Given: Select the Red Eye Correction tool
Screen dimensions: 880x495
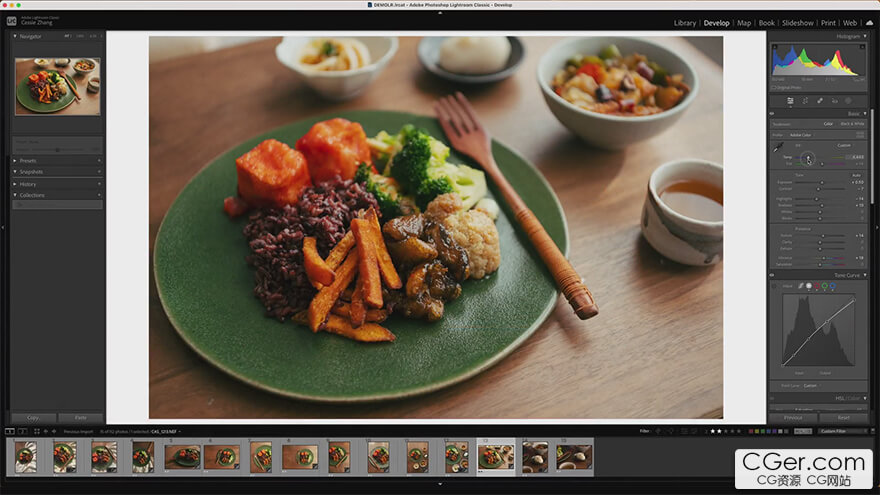Looking at the screenshot, I should click(x=835, y=100).
